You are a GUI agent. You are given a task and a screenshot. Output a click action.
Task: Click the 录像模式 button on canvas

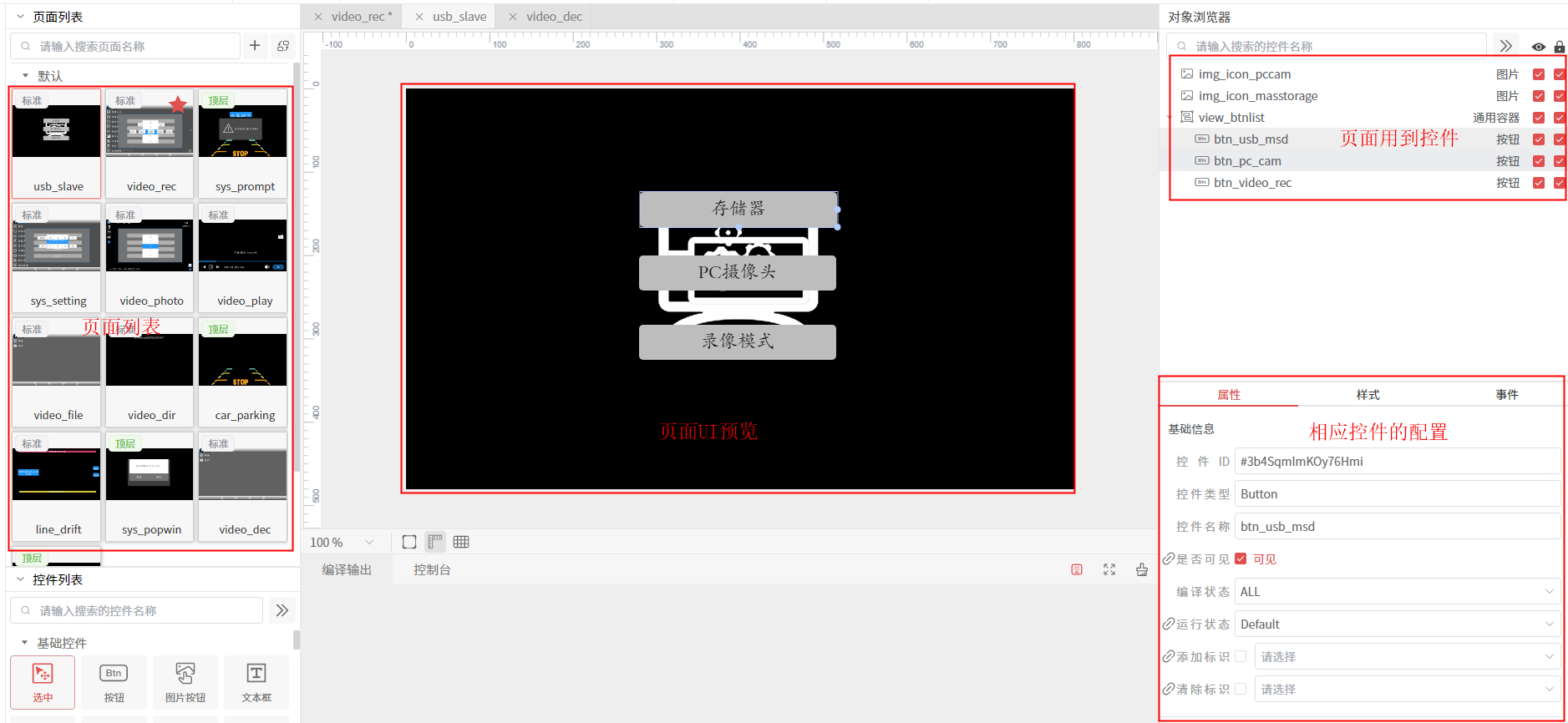pos(738,341)
